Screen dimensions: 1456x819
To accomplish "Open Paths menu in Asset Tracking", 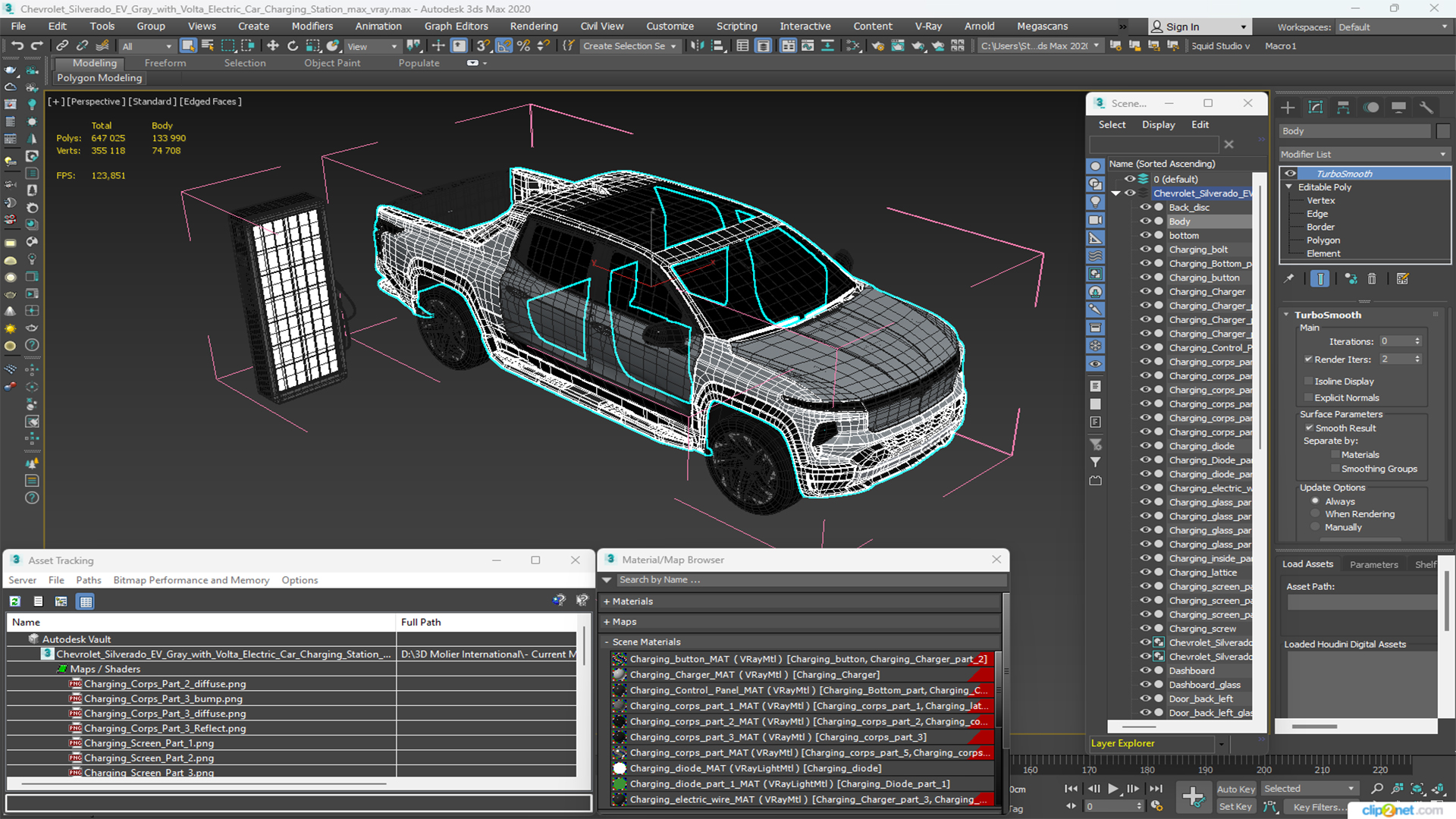I will (x=89, y=580).
